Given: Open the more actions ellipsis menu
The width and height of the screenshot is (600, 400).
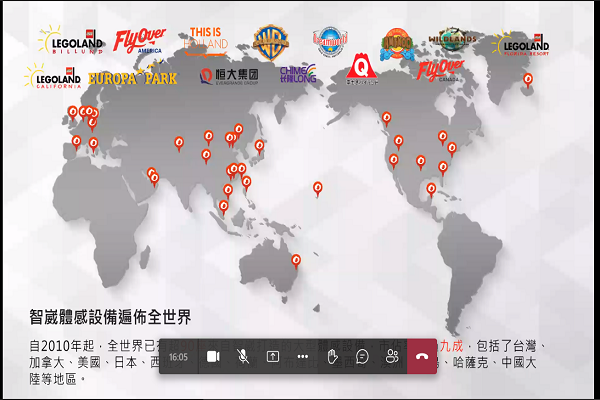Looking at the screenshot, I should pyautogui.click(x=303, y=357).
